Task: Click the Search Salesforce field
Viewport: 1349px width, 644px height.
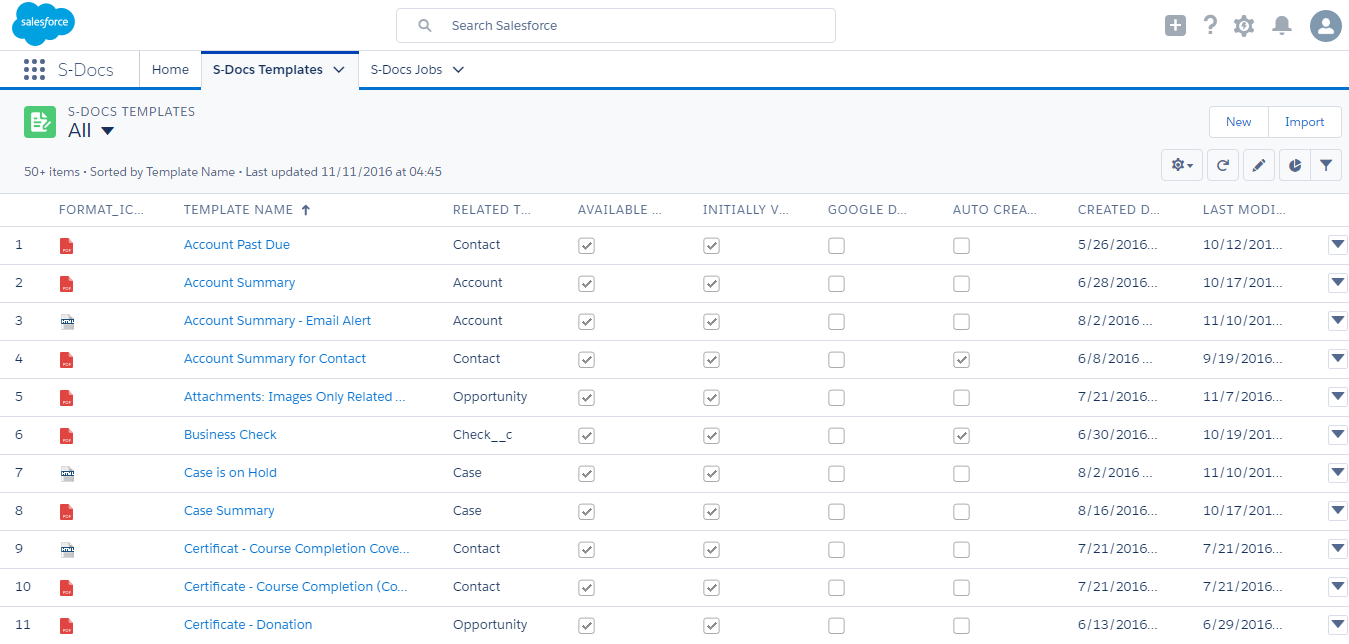Action: (x=616, y=26)
